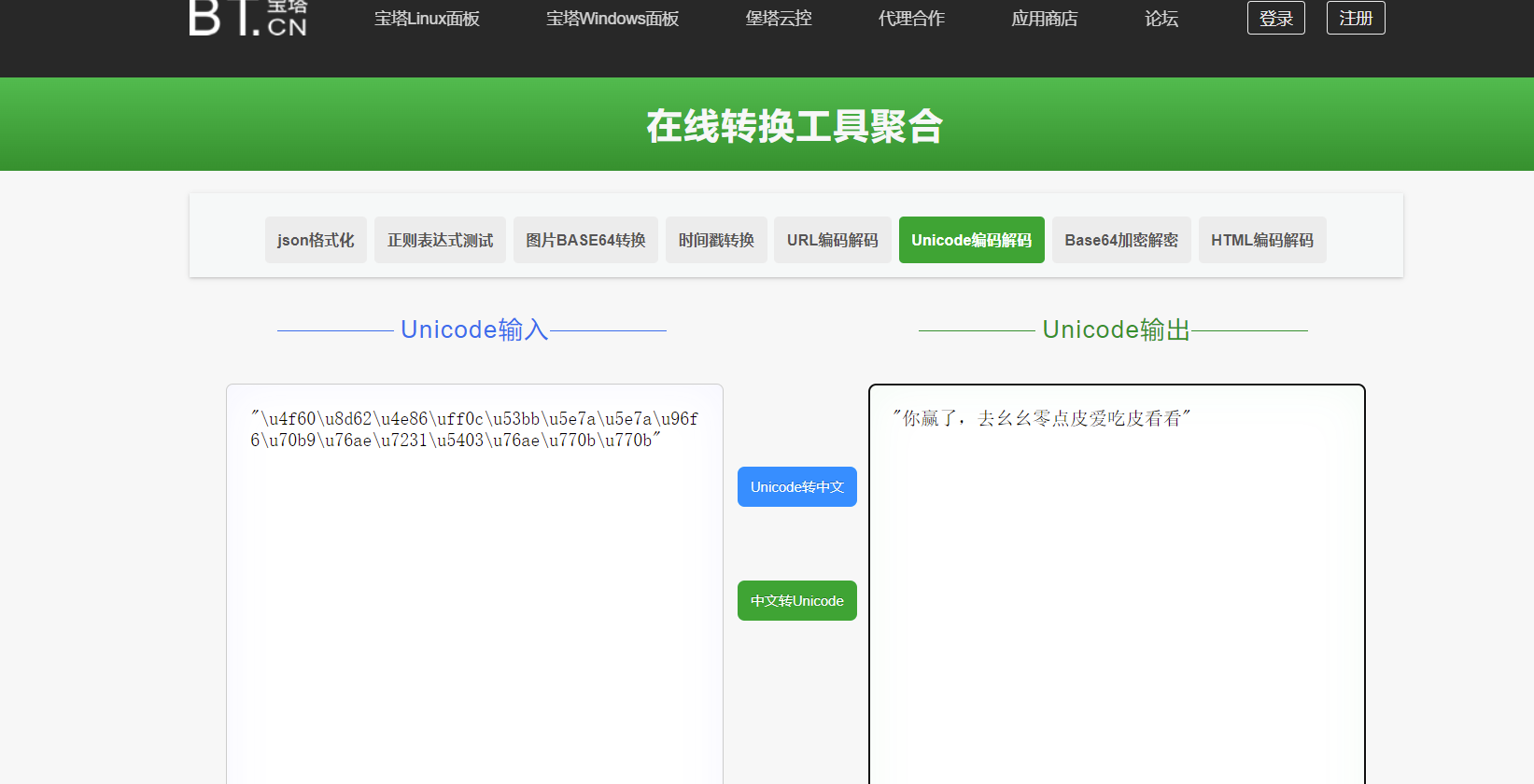This screenshot has width=1534, height=784.
Task: Open Base64加密解密 tab
Action: (1121, 240)
